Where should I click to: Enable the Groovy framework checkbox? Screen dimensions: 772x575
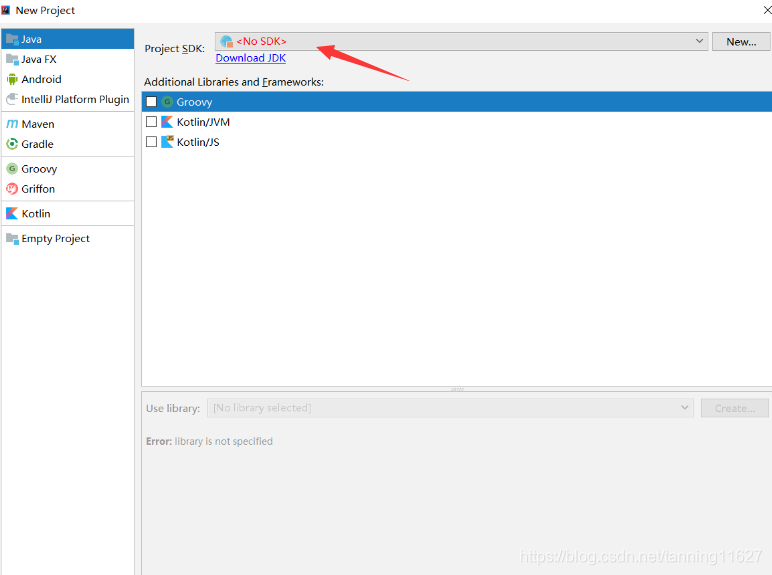[x=152, y=102]
